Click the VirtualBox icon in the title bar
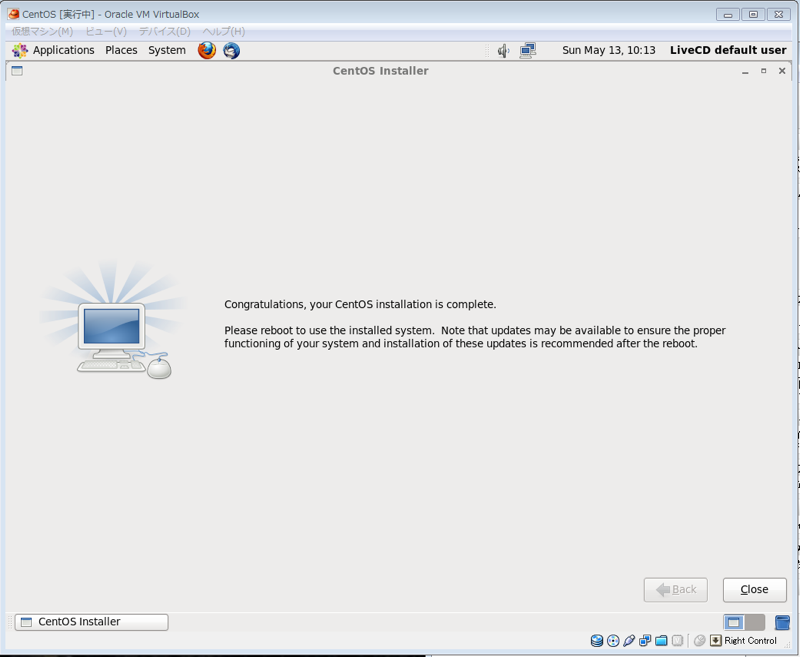 13,14
